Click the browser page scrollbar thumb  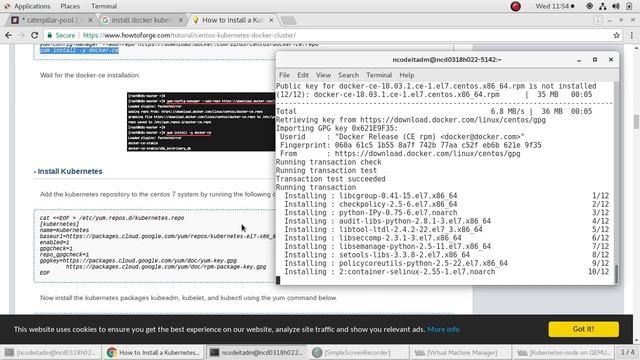pos(636,122)
